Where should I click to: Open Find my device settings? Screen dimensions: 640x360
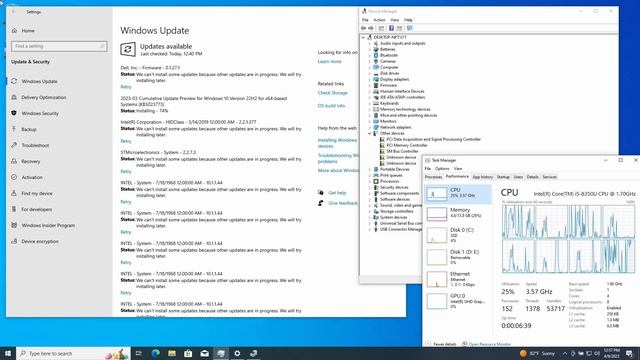tap(37, 193)
